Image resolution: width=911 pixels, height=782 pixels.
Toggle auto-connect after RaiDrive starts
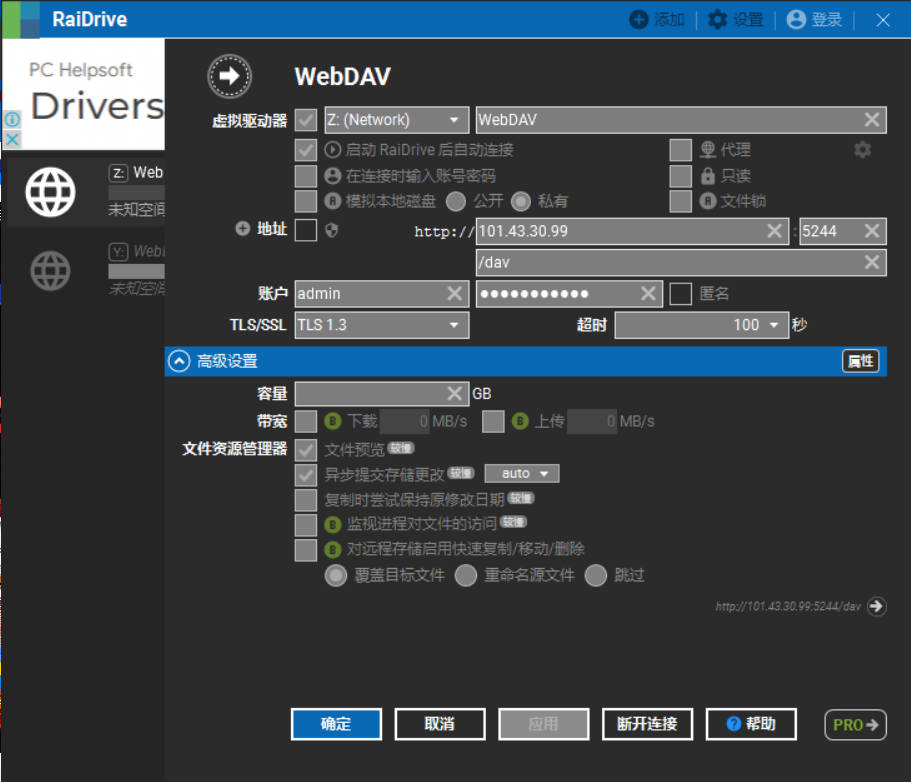click(x=306, y=150)
